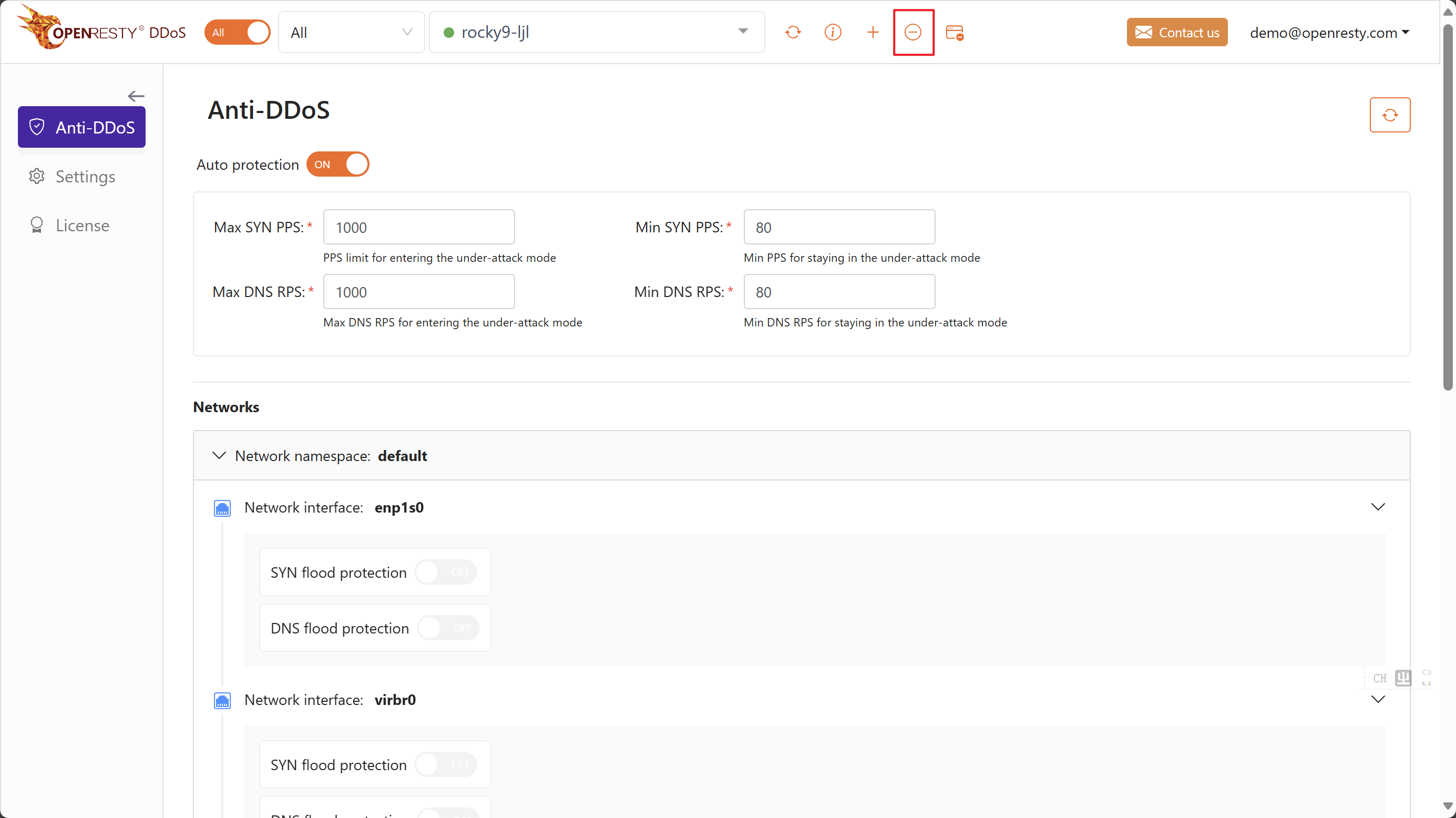
Task: Click the Settings gear icon in sidebar
Action: [x=37, y=177]
